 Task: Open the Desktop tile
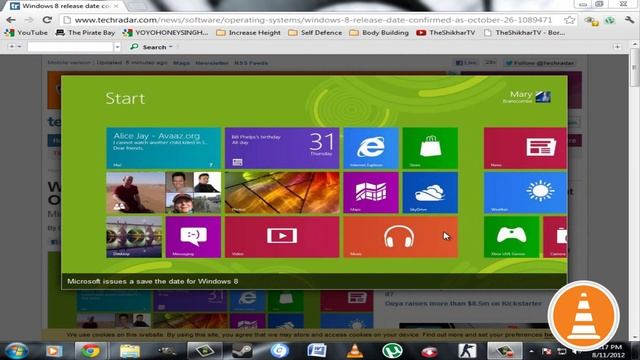(x=134, y=237)
